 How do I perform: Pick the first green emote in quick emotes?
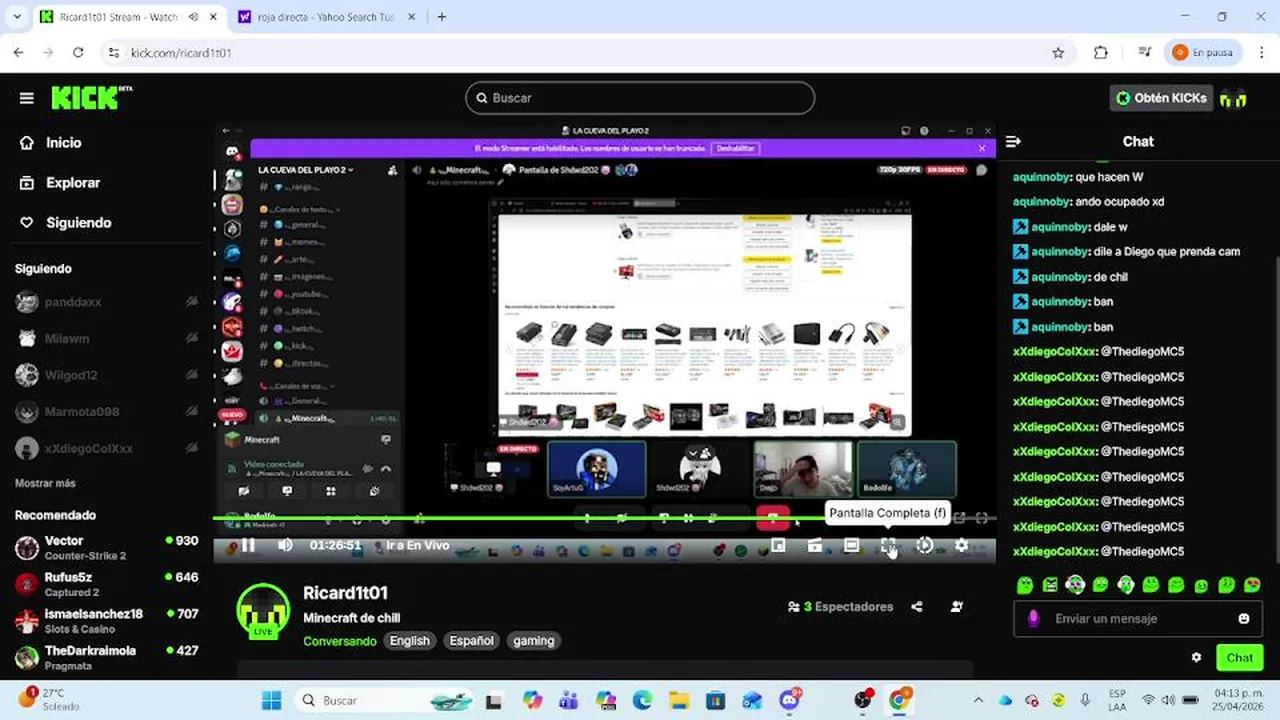tap(1024, 585)
